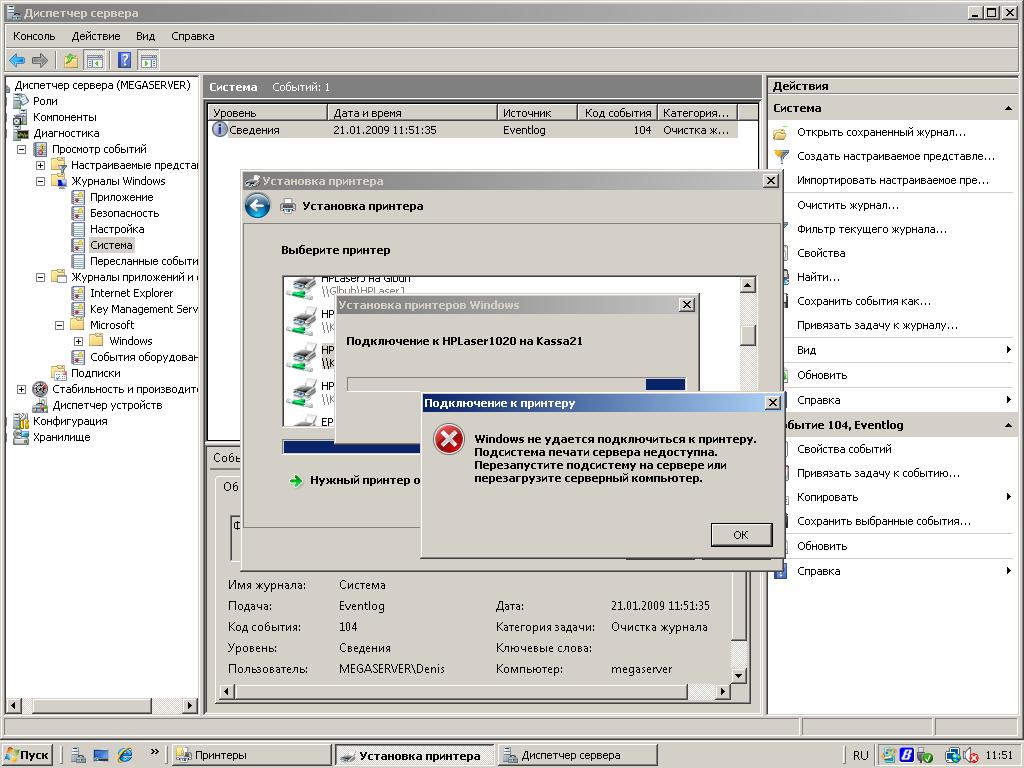Expand the Настраиваемые представления node
The width and height of the screenshot is (1024, 768).
[40, 165]
